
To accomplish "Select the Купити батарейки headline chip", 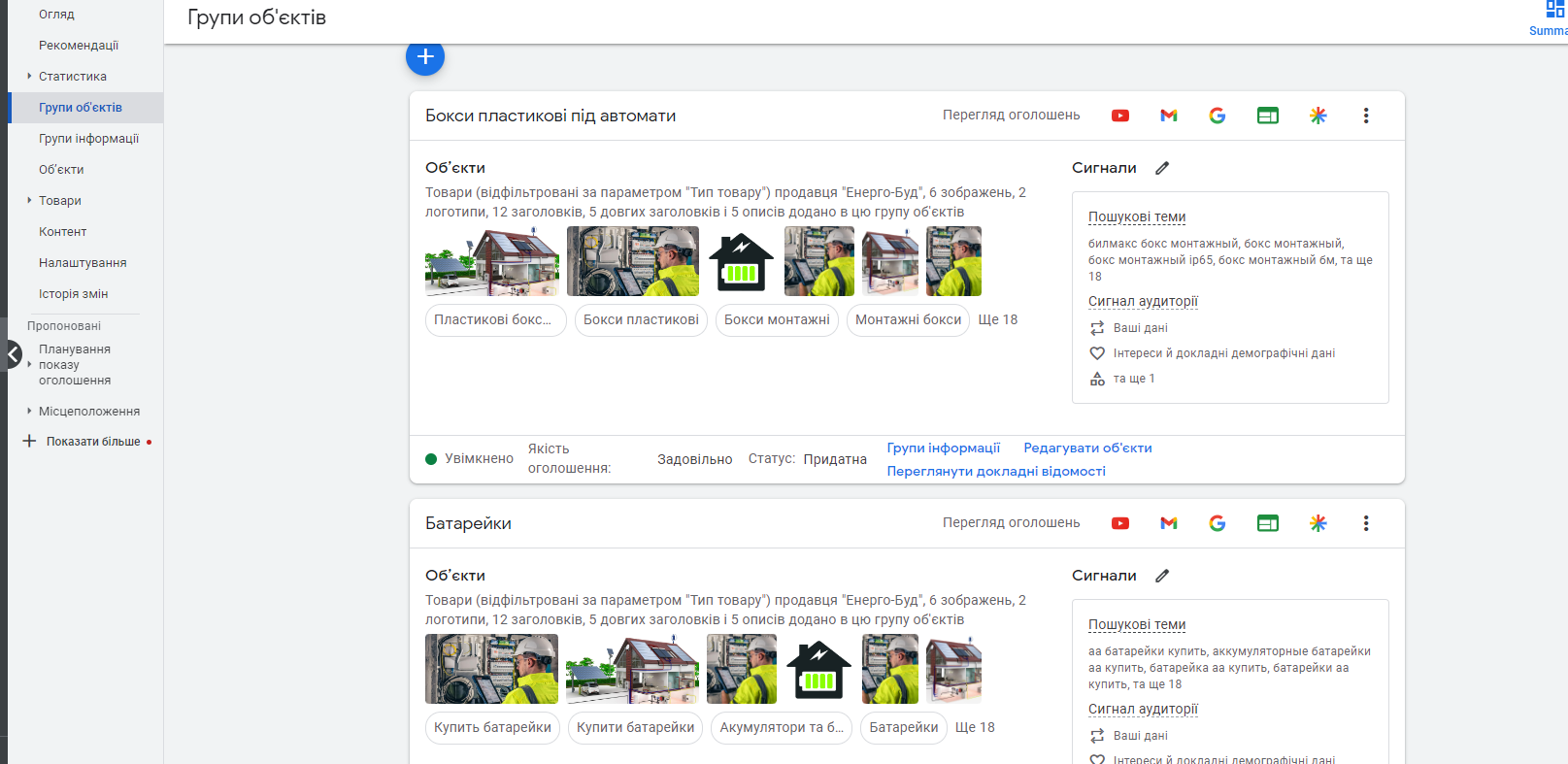I will point(635,728).
